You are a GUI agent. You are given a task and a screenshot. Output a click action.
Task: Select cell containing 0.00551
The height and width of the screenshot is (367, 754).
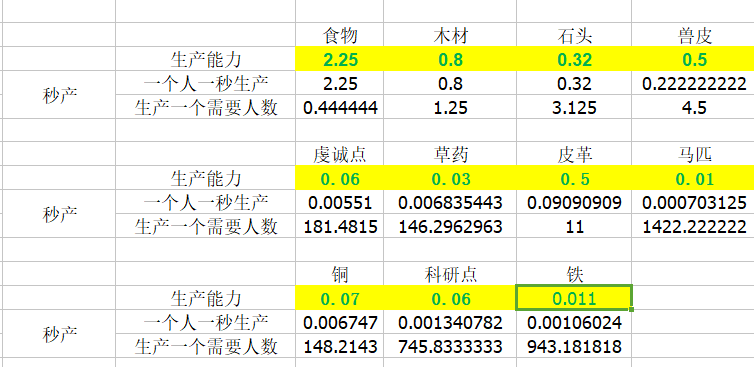point(339,202)
